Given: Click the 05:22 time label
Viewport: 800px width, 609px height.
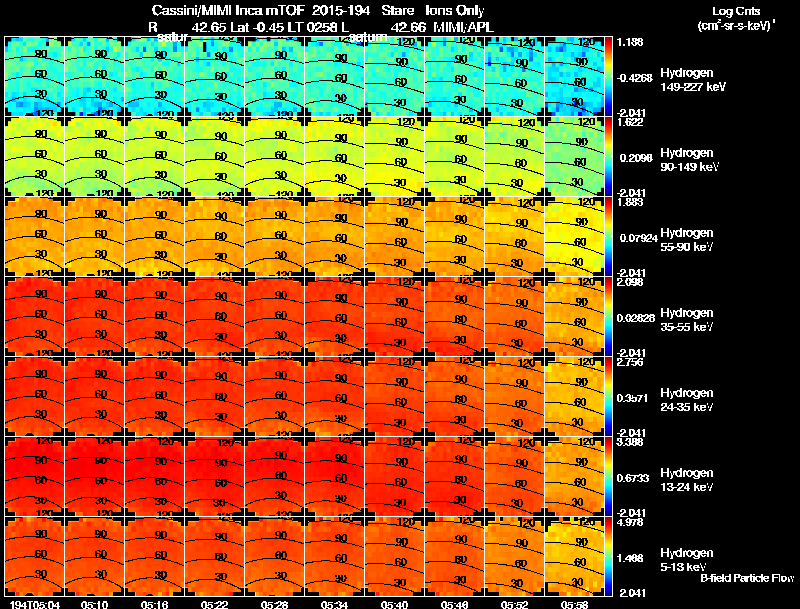Looking at the screenshot, I should (214, 604).
